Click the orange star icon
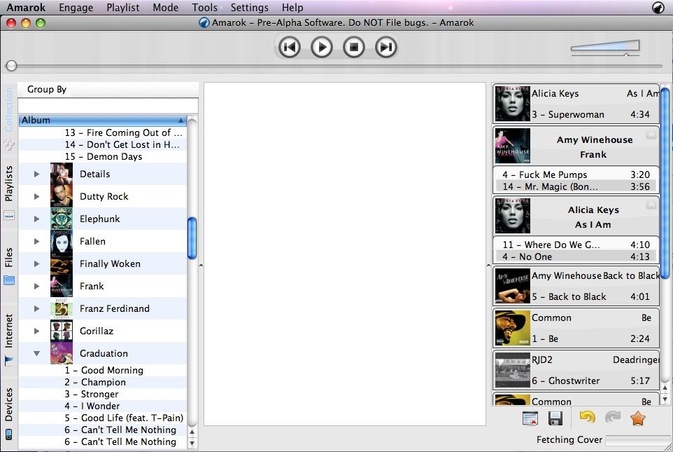Viewport: 673px width, 452px height. point(638,419)
